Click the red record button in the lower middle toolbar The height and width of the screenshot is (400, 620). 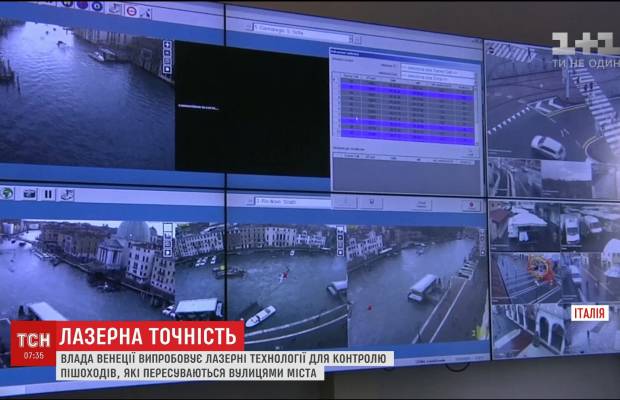[x=471, y=205]
